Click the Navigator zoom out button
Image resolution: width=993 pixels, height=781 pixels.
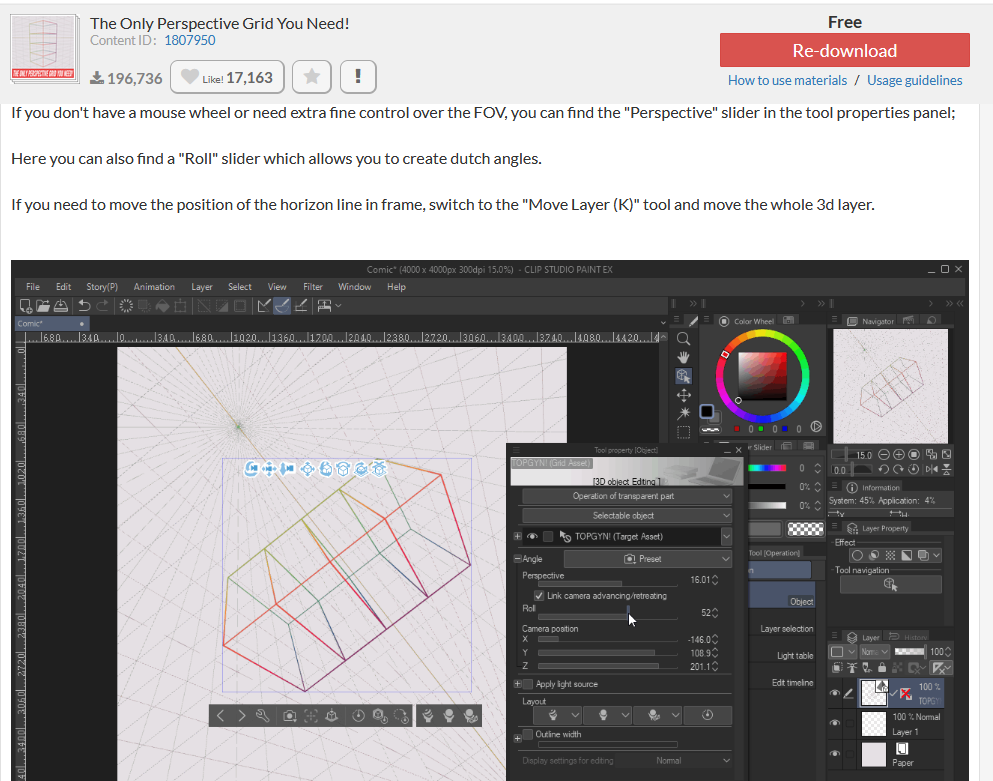(x=883, y=455)
